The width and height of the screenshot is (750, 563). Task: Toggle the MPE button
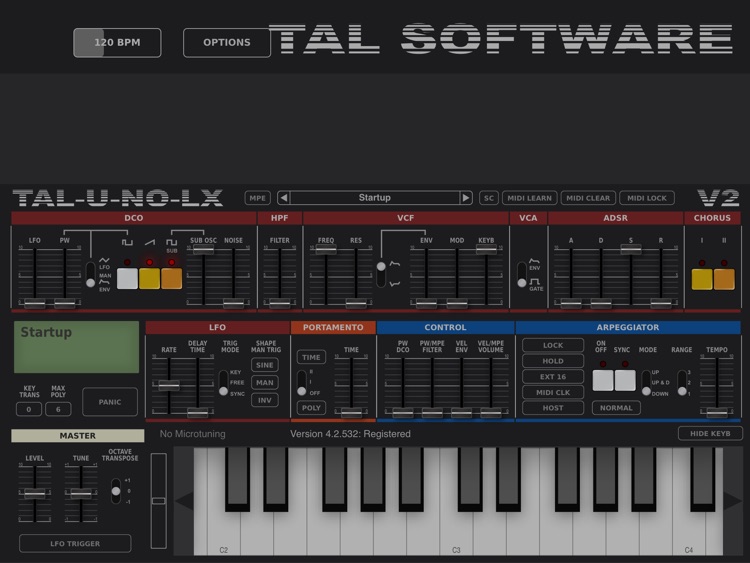click(x=257, y=198)
